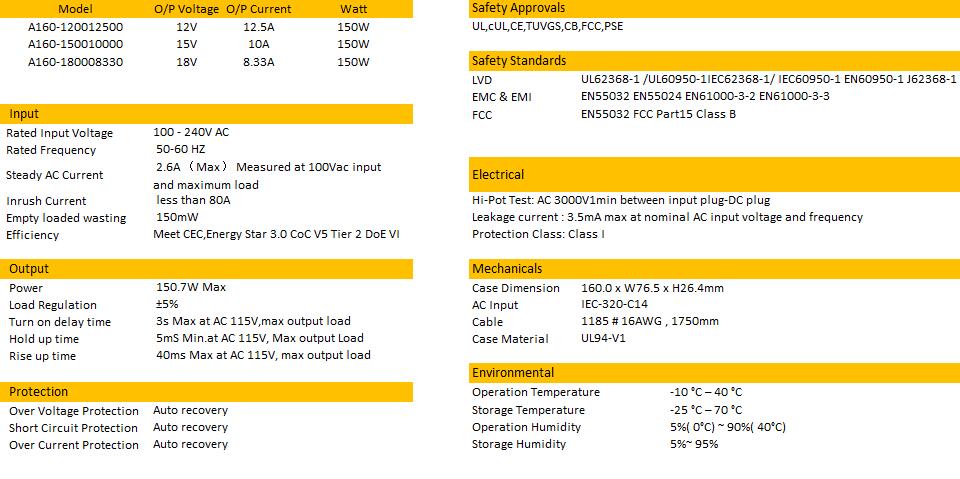Select the 'Hi-Pot Test' line
Screen dimensions: 960x479
click(621, 200)
